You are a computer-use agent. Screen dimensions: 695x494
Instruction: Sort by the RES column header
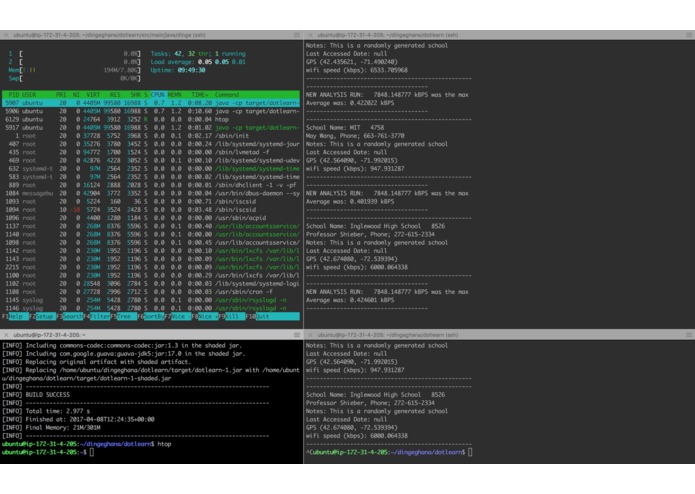coord(115,95)
